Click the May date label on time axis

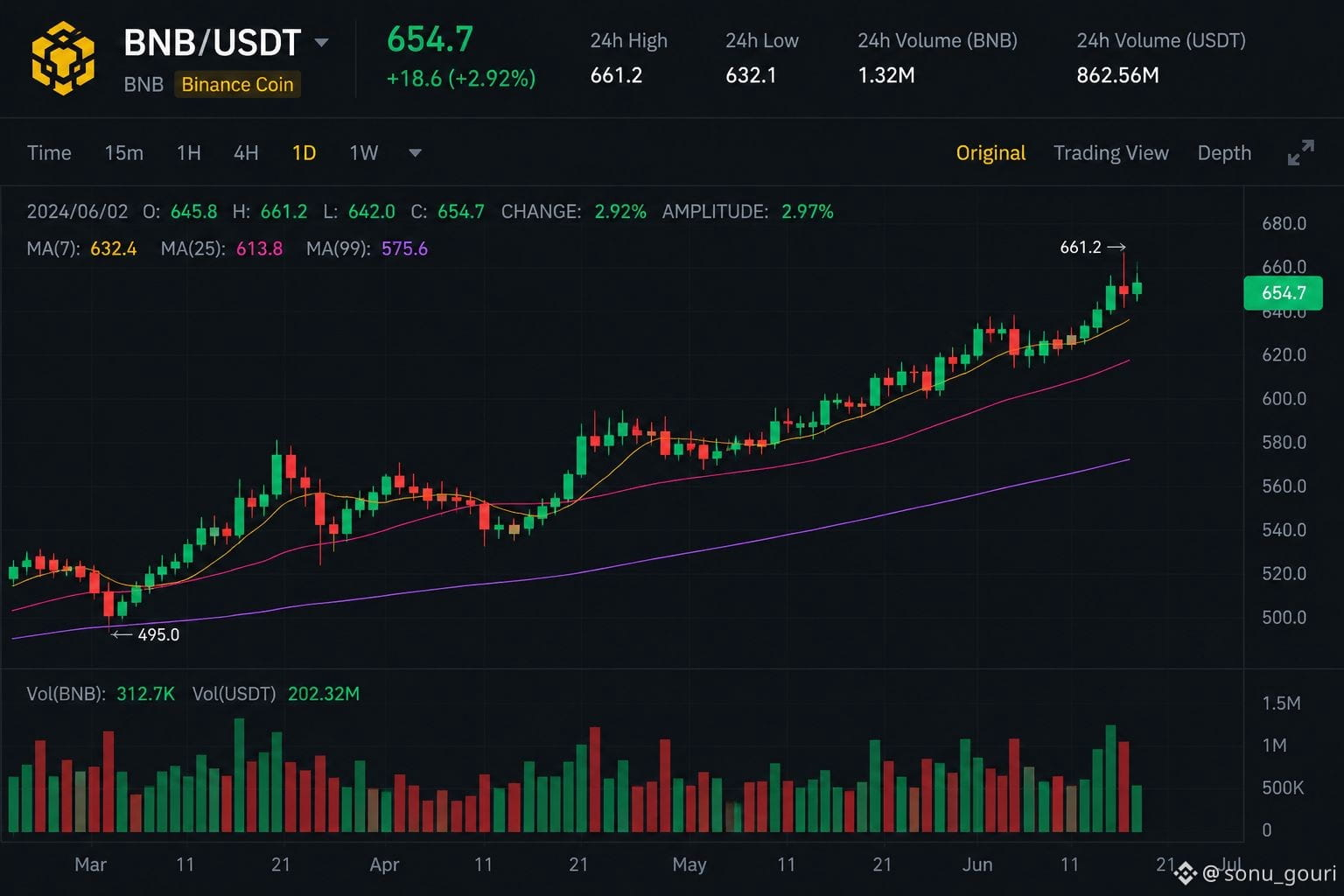[689, 864]
